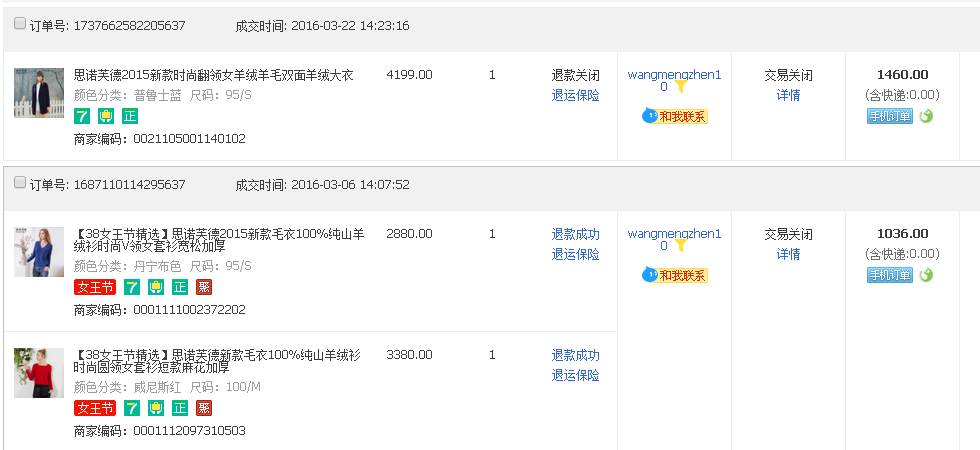
Task: Open the wool coat product title link
Action: pyautogui.click(x=214, y=75)
